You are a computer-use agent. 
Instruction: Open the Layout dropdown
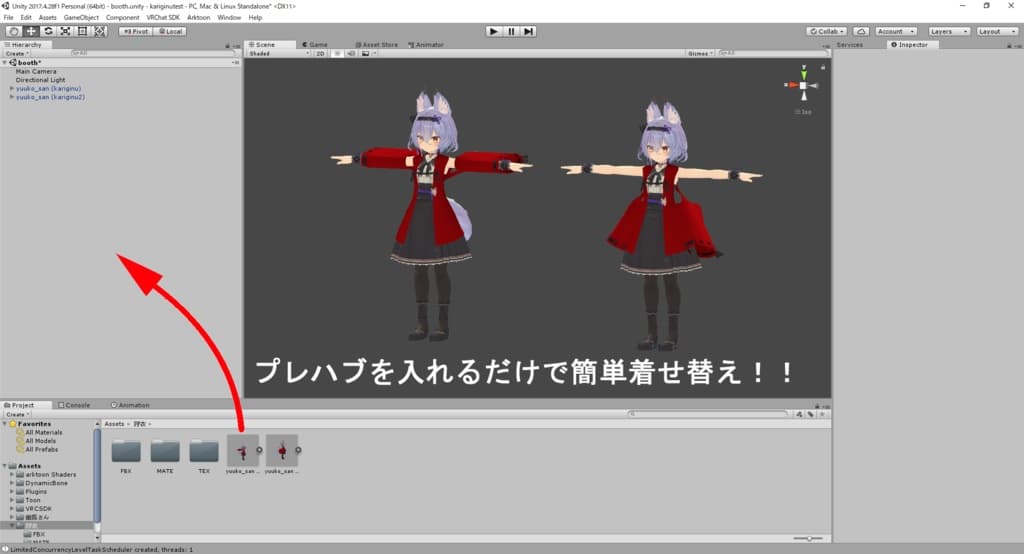pyautogui.click(x=997, y=31)
